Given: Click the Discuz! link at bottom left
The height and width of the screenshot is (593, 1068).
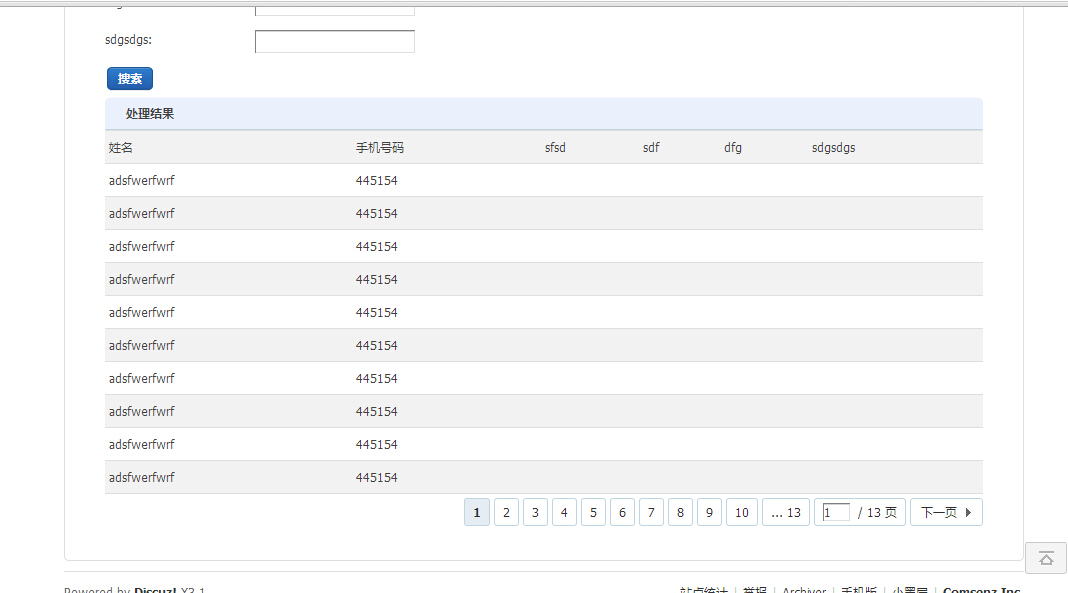Looking at the screenshot, I should coord(155,590).
